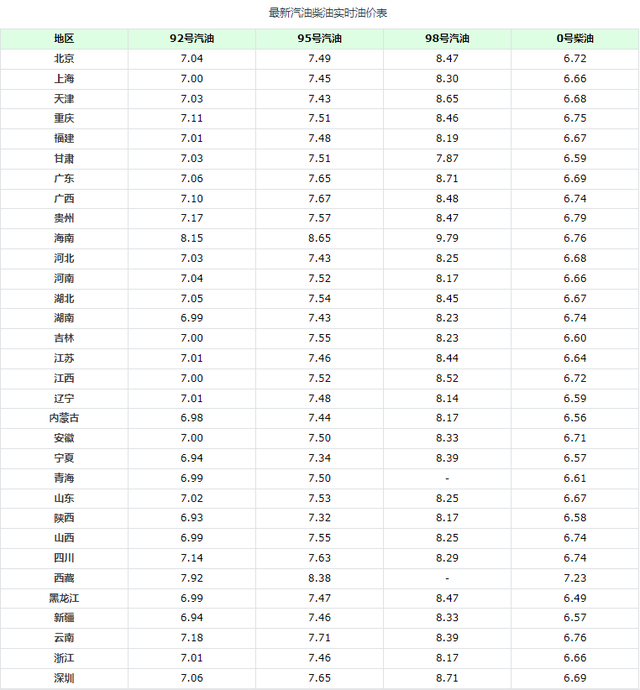Select the 深圳 region cell
The image size is (640, 690).
tap(64, 678)
